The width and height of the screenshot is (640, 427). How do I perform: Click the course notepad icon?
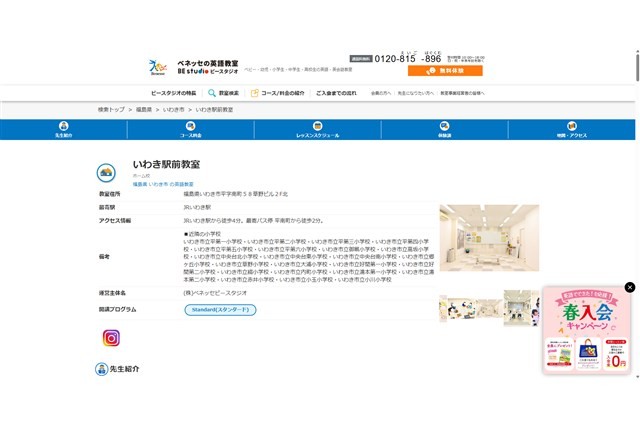pyautogui.click(x=254, y=93)
